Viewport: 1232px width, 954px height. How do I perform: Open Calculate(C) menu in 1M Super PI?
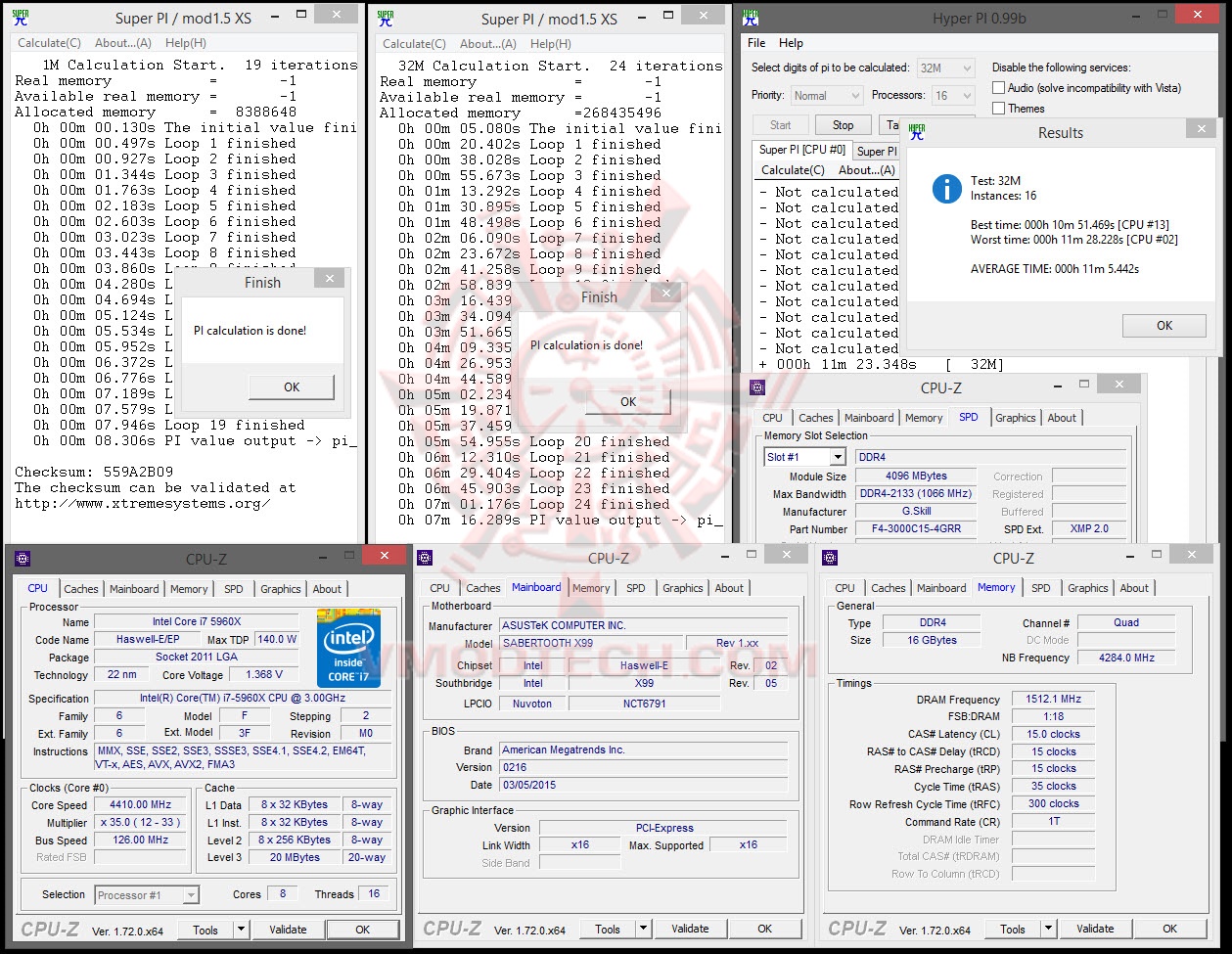point(49,43)
